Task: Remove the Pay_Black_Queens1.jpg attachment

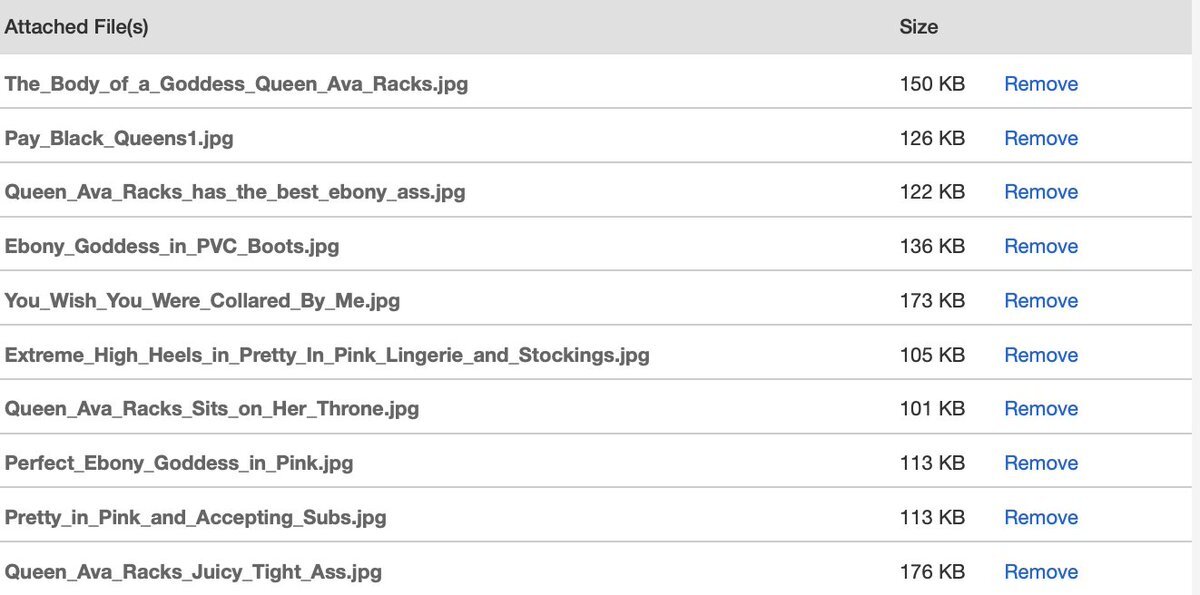Action: [1040, 138]
